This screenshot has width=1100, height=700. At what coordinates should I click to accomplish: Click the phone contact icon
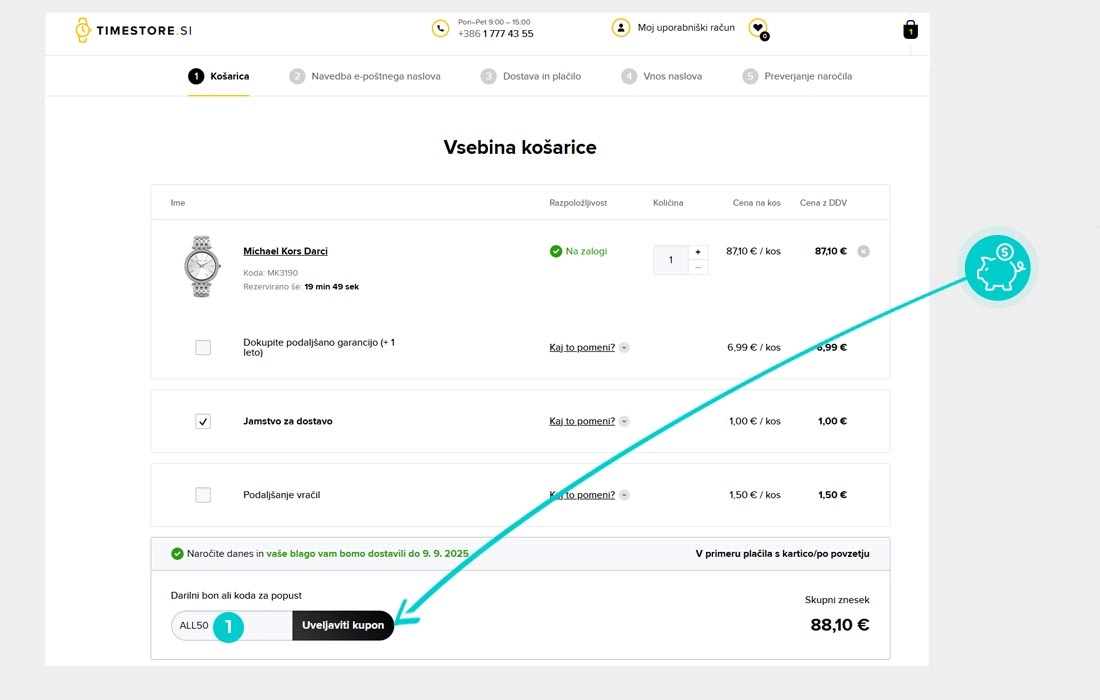[x=440, y=28]
